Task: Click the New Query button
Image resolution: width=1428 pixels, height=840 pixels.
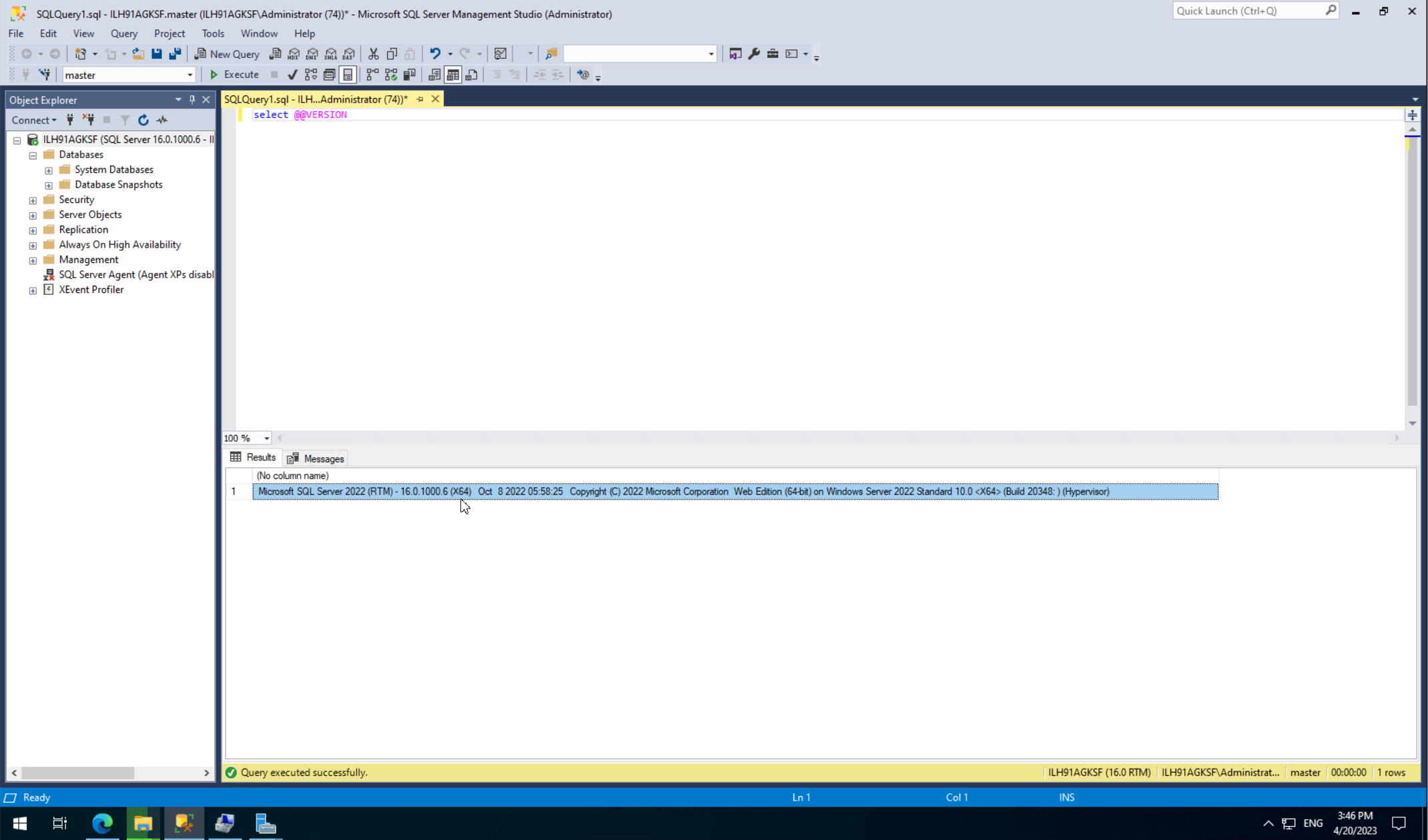Action: (227, 54)
